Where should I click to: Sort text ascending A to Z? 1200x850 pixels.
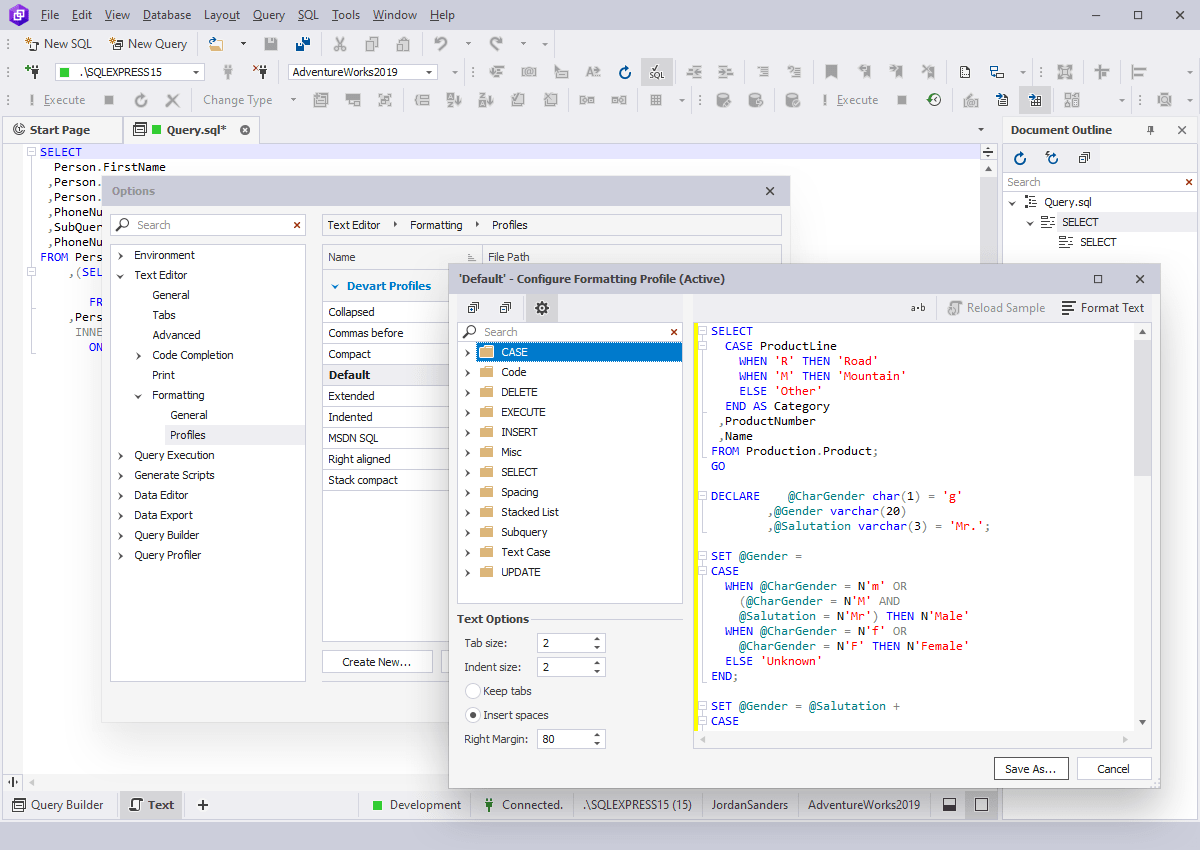(453, 100)
